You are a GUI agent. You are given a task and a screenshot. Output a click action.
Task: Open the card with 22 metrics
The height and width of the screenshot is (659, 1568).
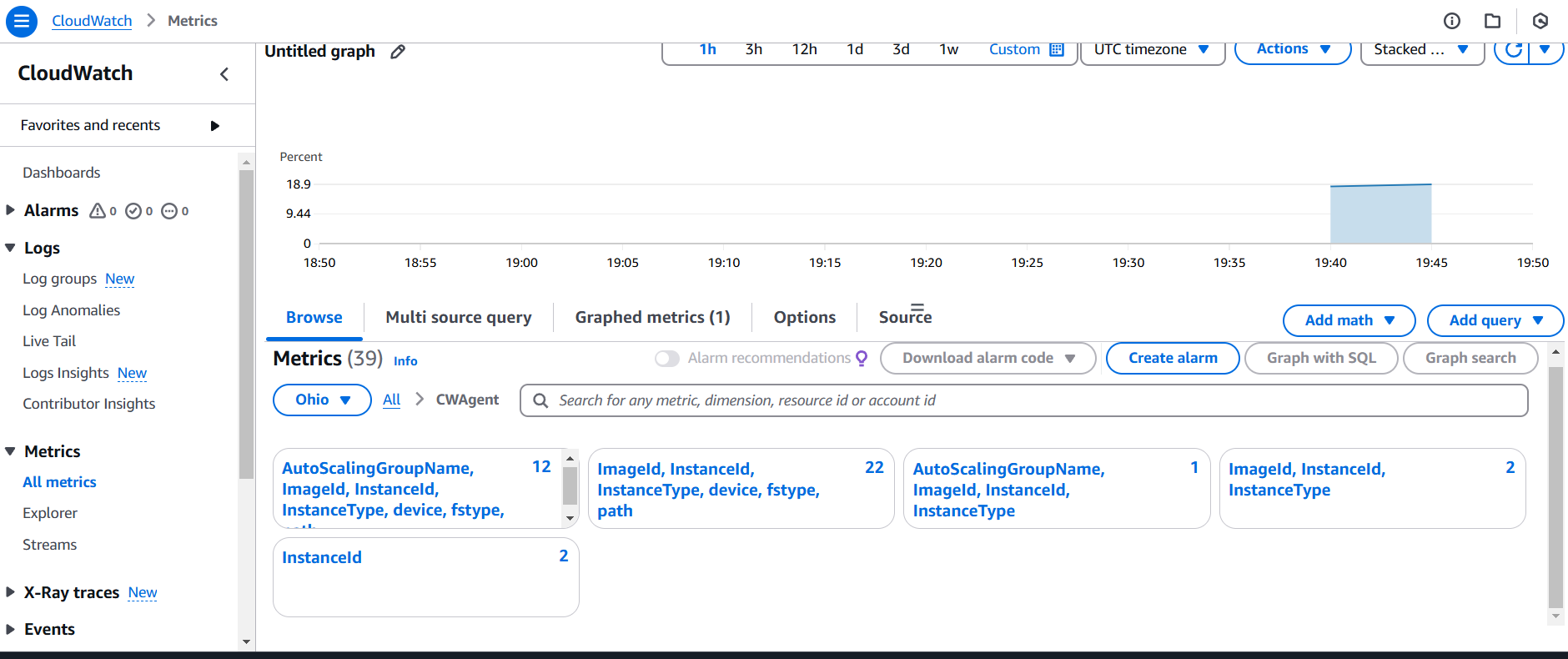[741, 489]
